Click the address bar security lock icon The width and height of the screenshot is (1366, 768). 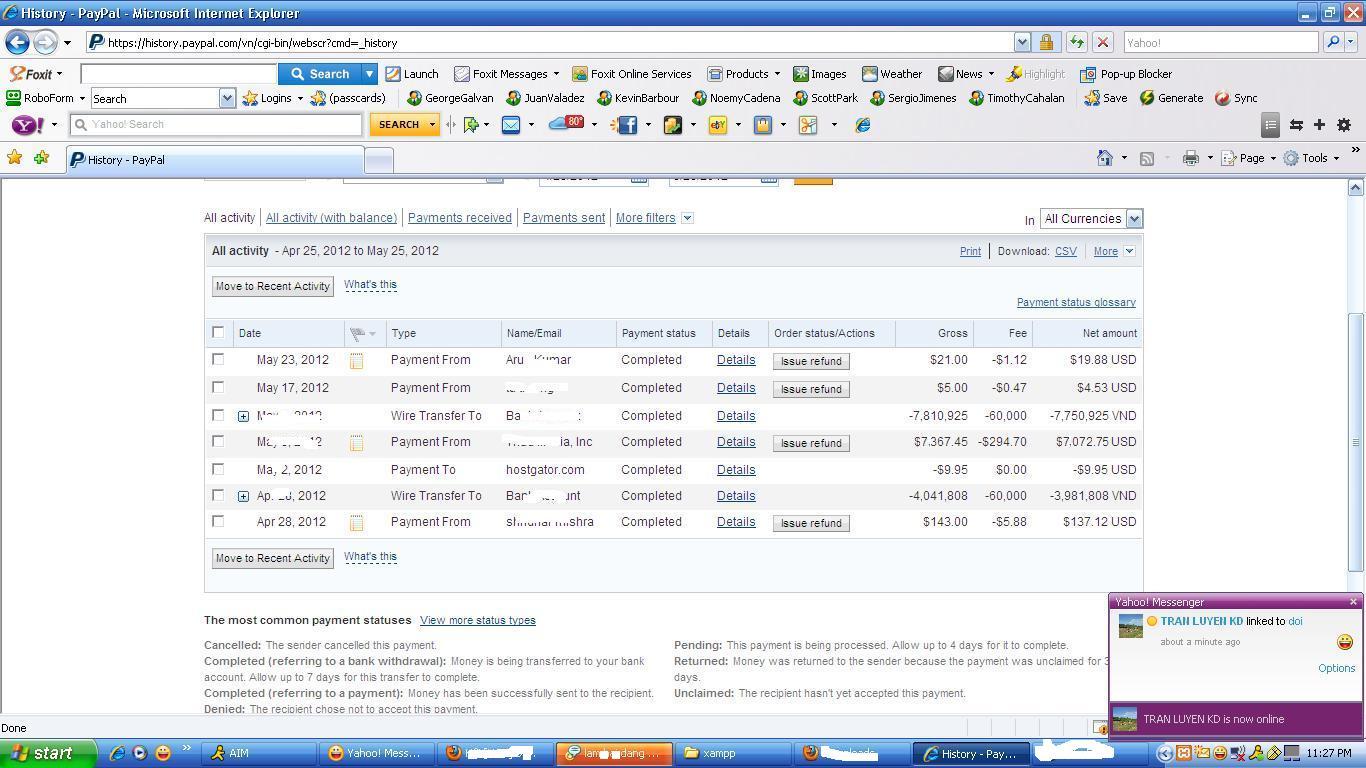[1046, 42]
